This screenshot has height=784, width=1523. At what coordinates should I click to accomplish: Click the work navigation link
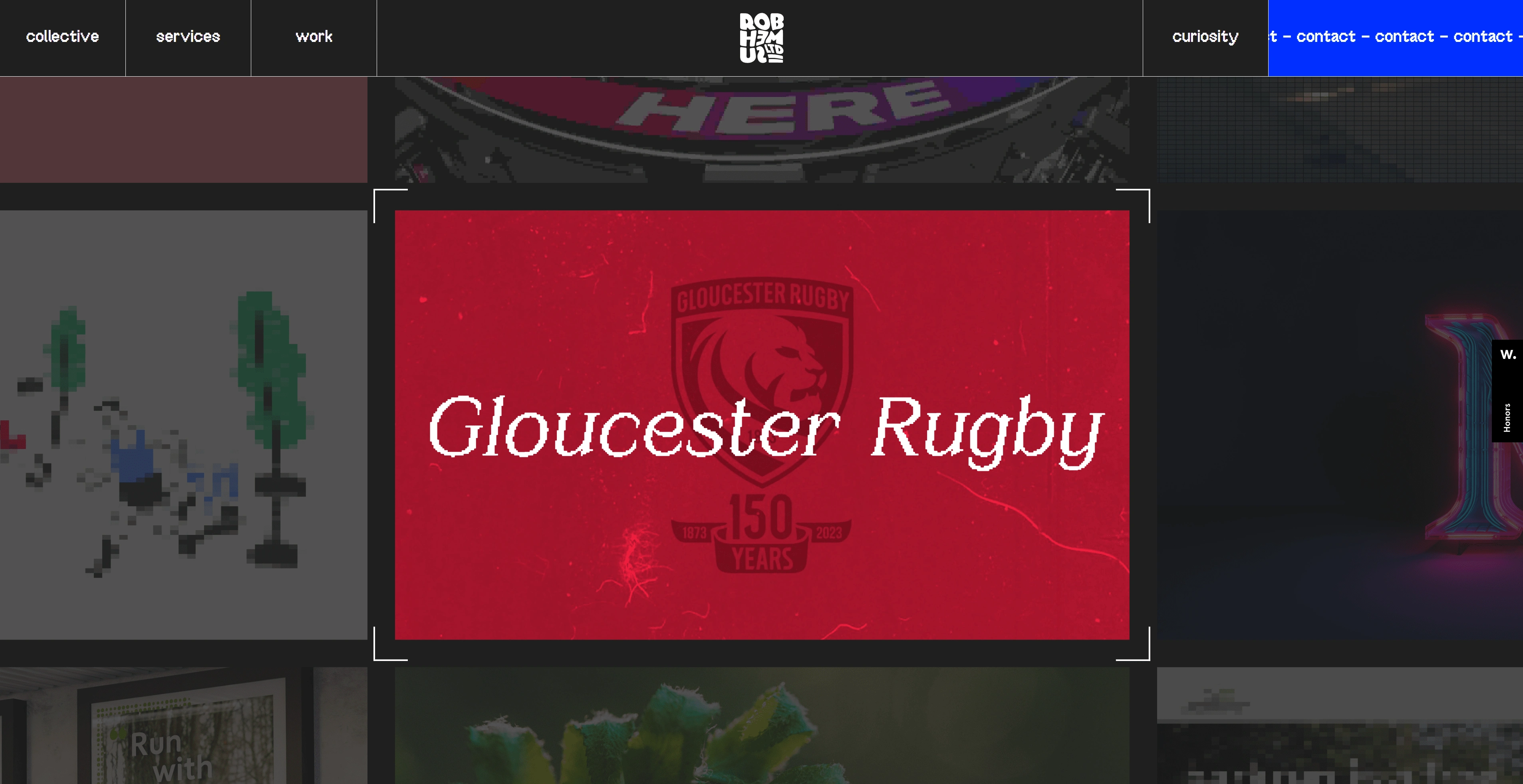(313, 37)
